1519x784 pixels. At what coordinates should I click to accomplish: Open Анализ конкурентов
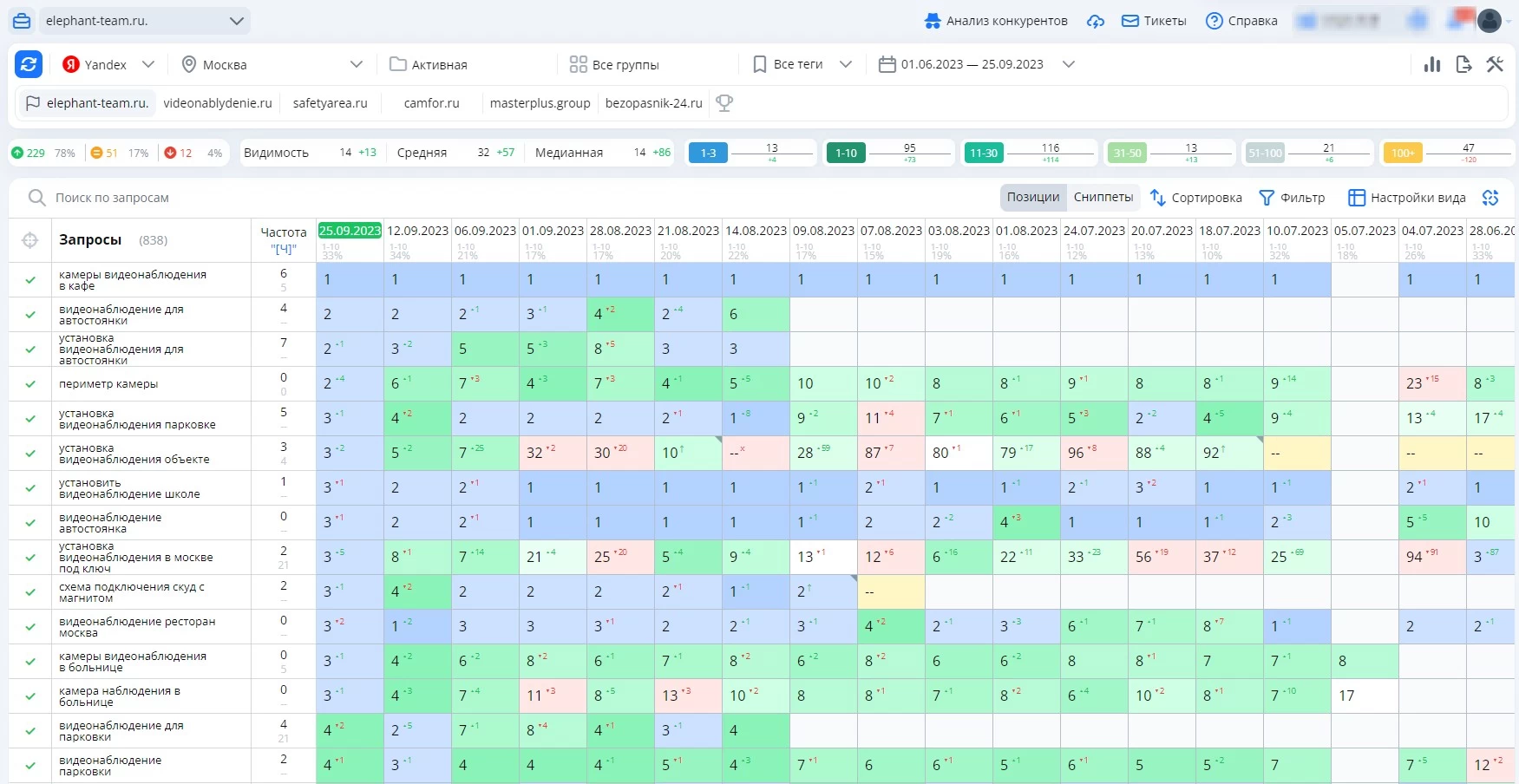click(996, 21)
